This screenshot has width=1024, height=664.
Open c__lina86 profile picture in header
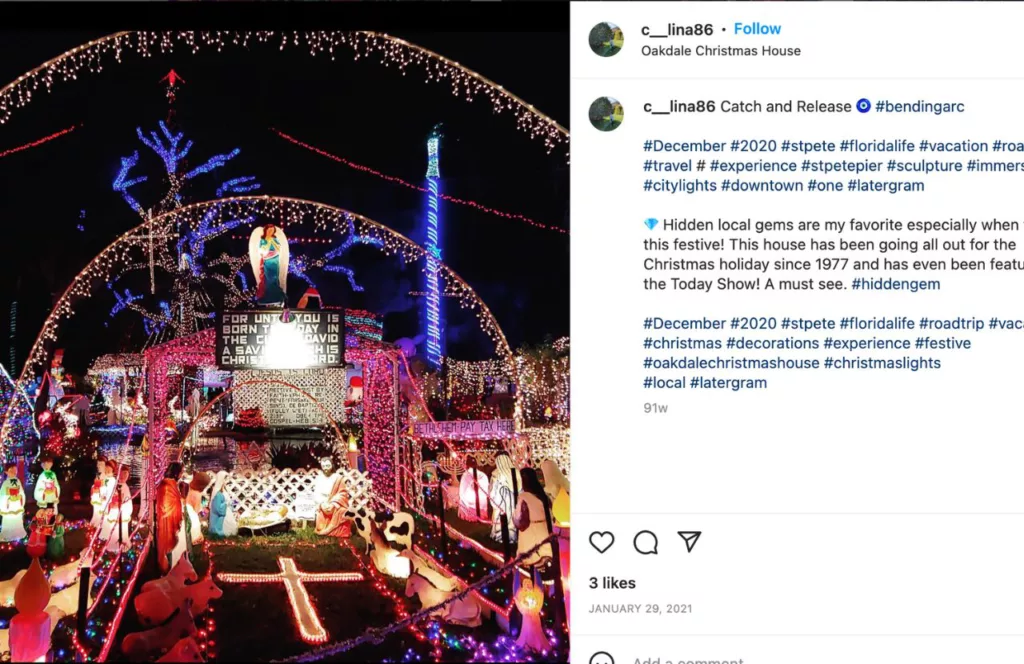coord(606,39)
